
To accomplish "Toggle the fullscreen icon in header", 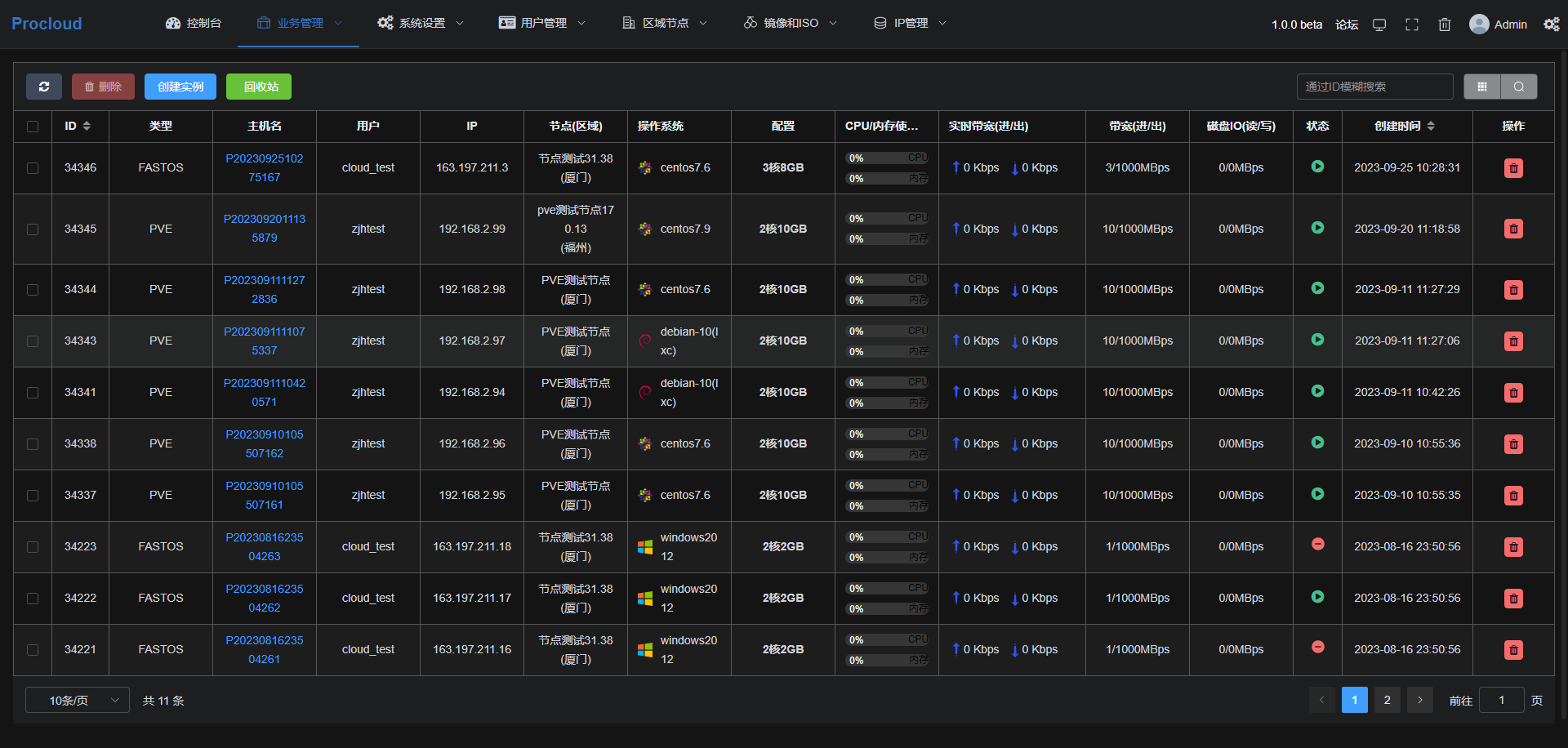I will [1412, 24].
